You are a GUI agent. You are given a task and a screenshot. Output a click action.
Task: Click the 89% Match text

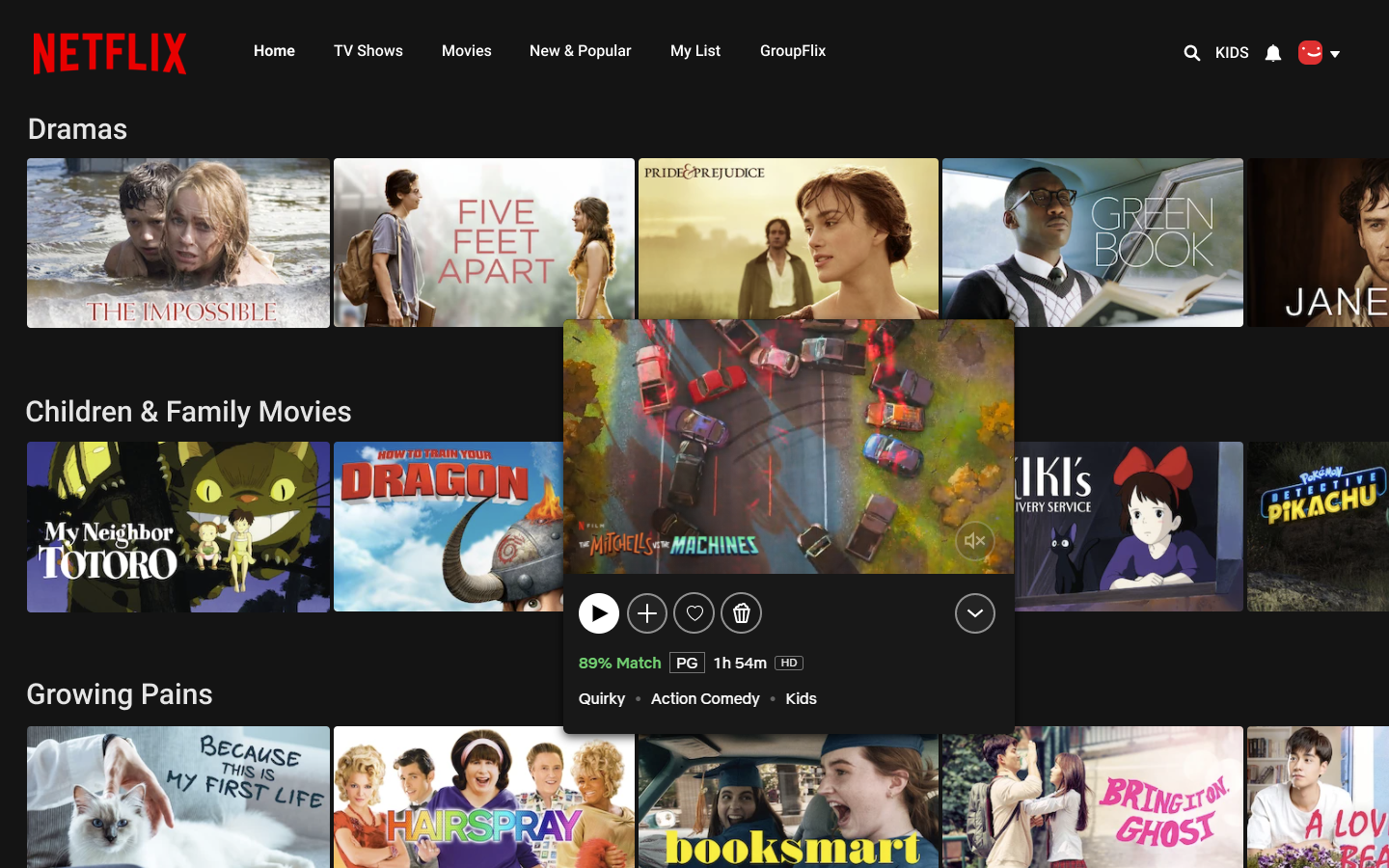(x=619, y=664)
